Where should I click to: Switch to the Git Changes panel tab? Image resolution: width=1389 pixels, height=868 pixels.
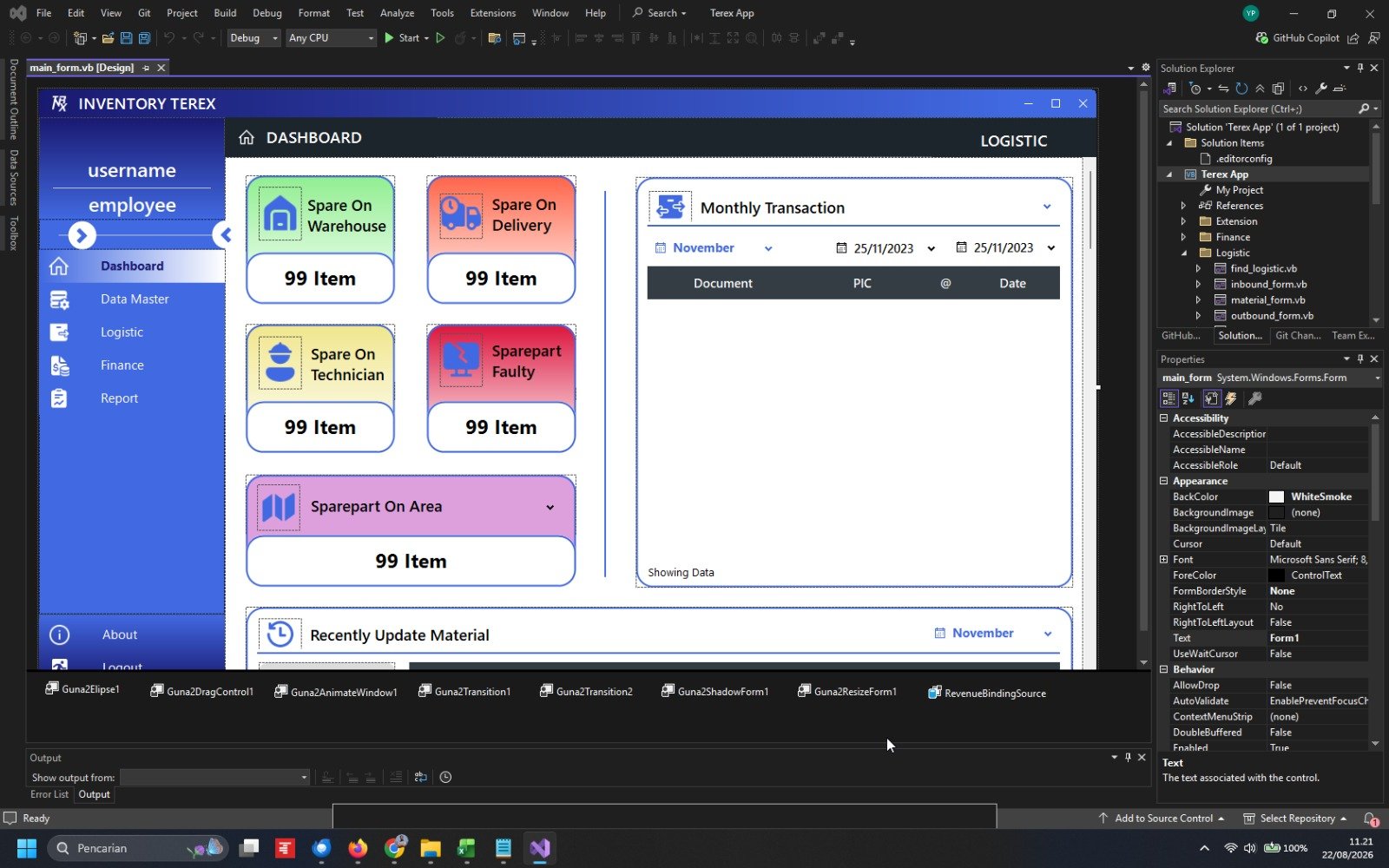(x=1298, y=335)
